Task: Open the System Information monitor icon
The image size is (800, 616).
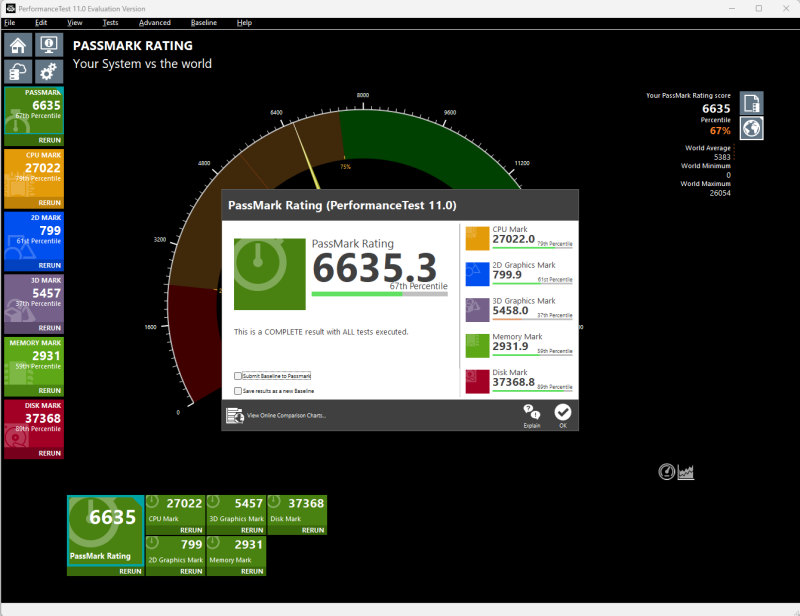Action: 49,45
